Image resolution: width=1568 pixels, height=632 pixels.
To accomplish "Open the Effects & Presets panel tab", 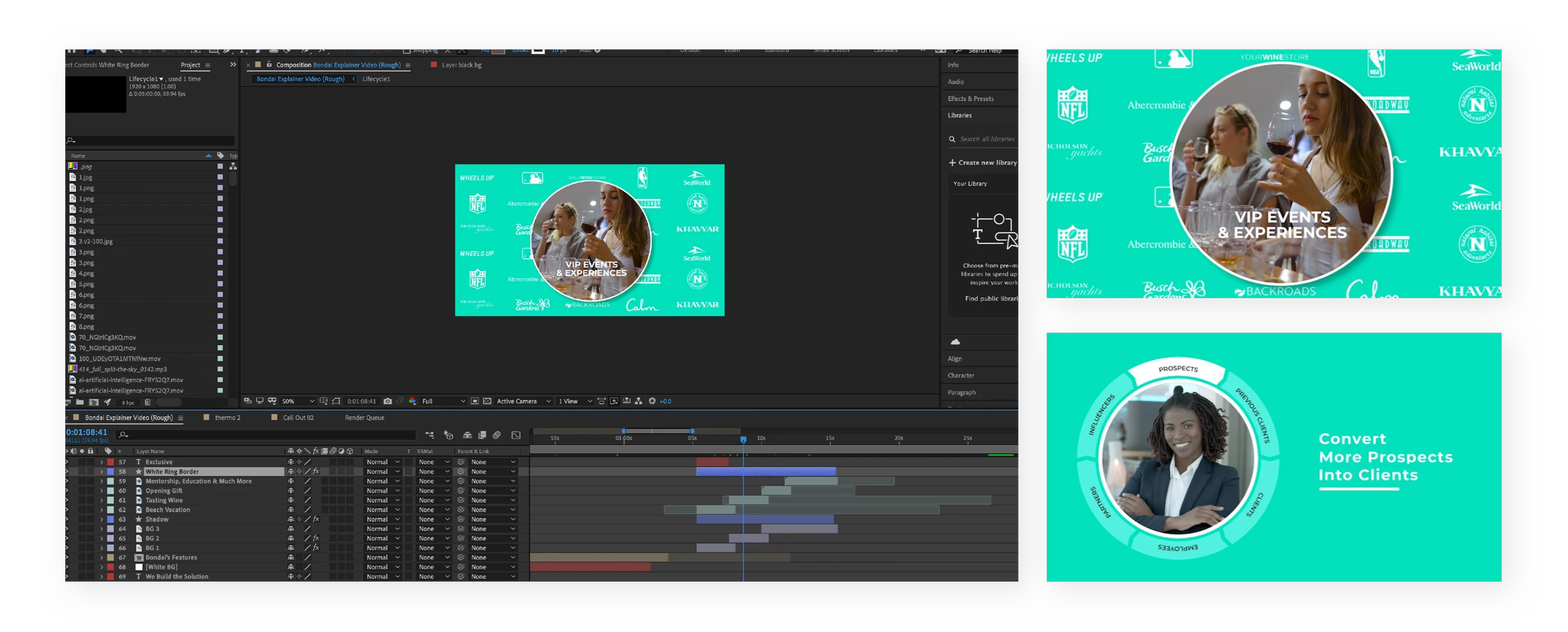I will (x=970, y=99).
